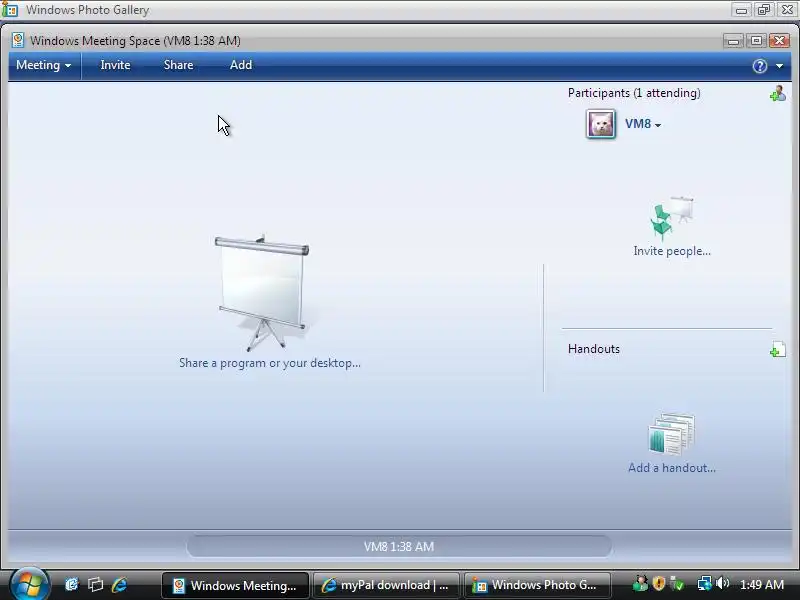The height and width of the screenshot is (600, 800).
Task: Click People Near Me tray icon
Action: point(640,583)
